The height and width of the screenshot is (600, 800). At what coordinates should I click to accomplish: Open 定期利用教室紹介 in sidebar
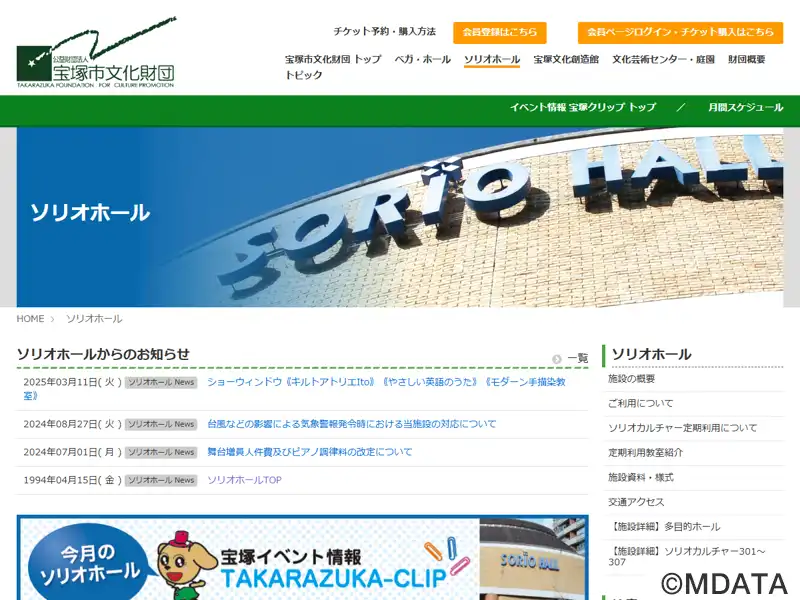point(645,453)
